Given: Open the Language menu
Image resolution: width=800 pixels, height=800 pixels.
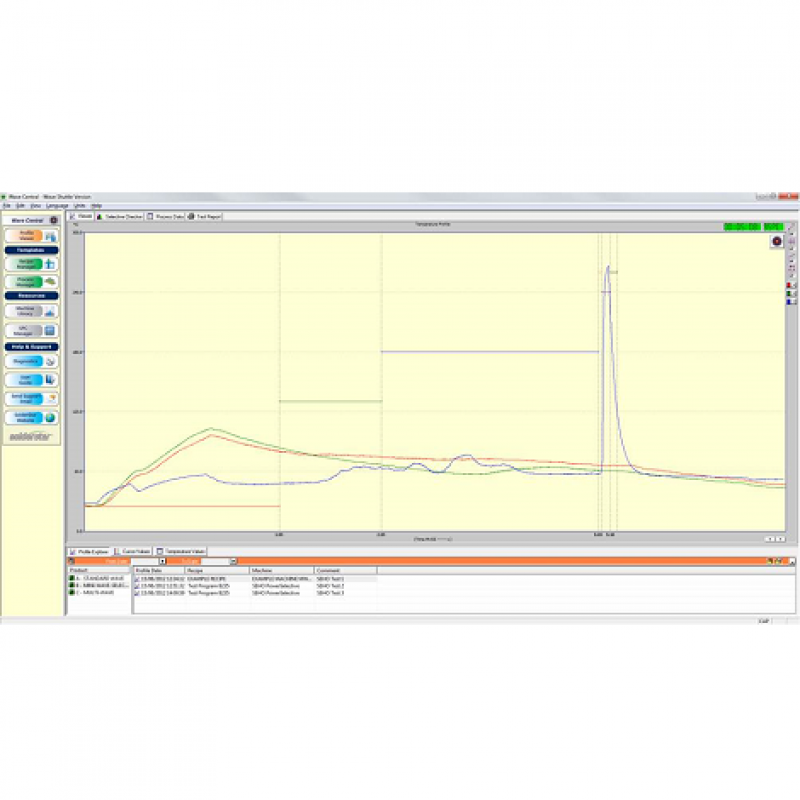Looking at the screenshot, I should coord(57,206).
